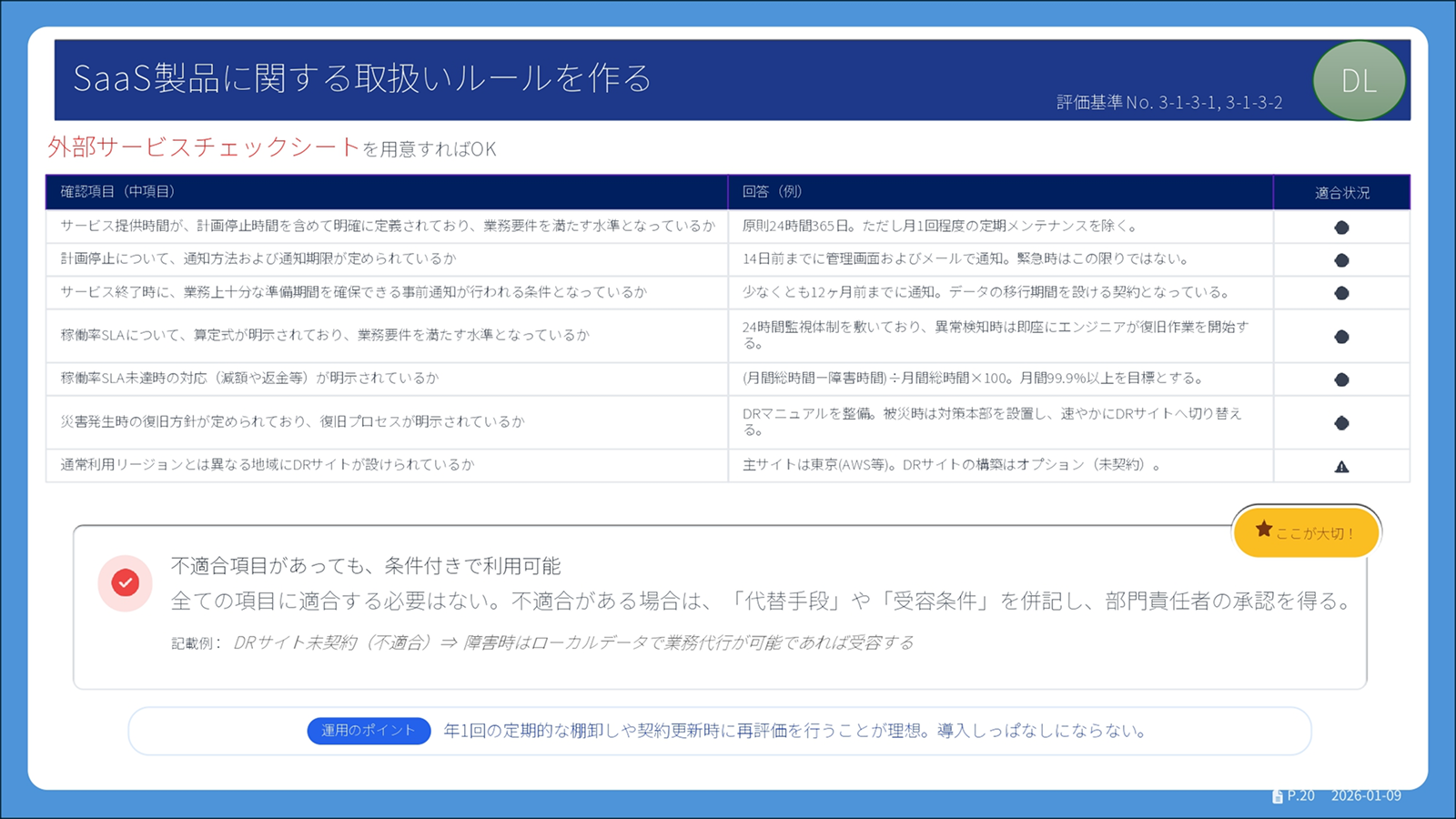Click the answer 原則24時間365日 cell
Screen dimensions: 1456x819
click(x=1001, y=226)
